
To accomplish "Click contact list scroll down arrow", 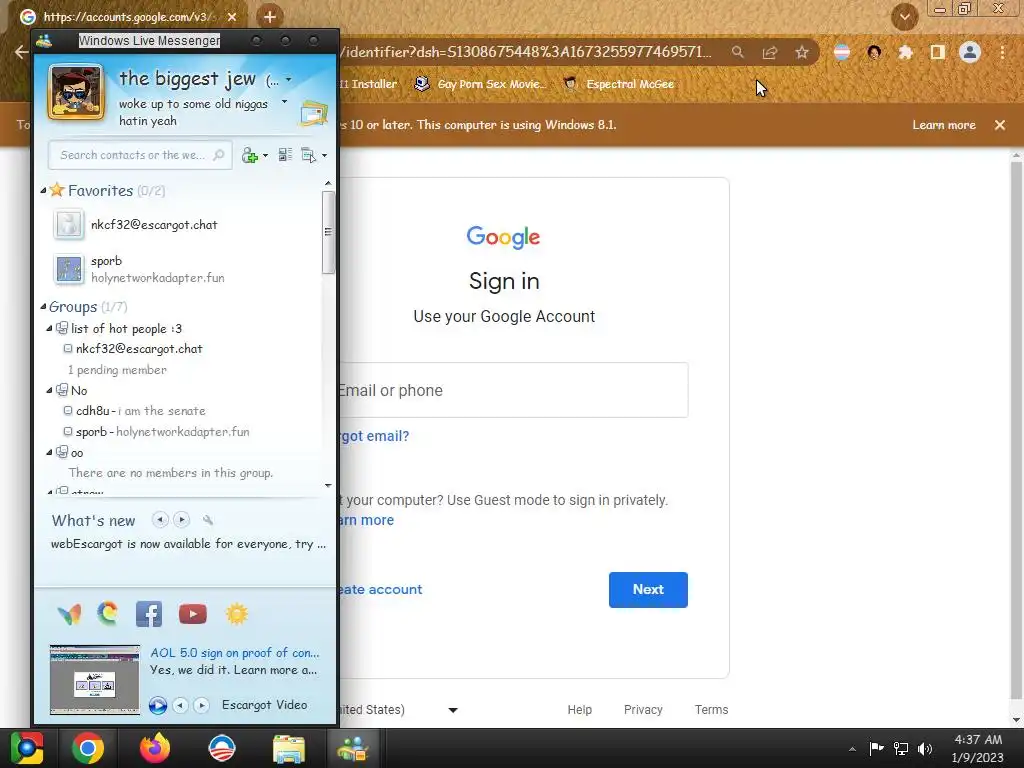I will [328, 485].
